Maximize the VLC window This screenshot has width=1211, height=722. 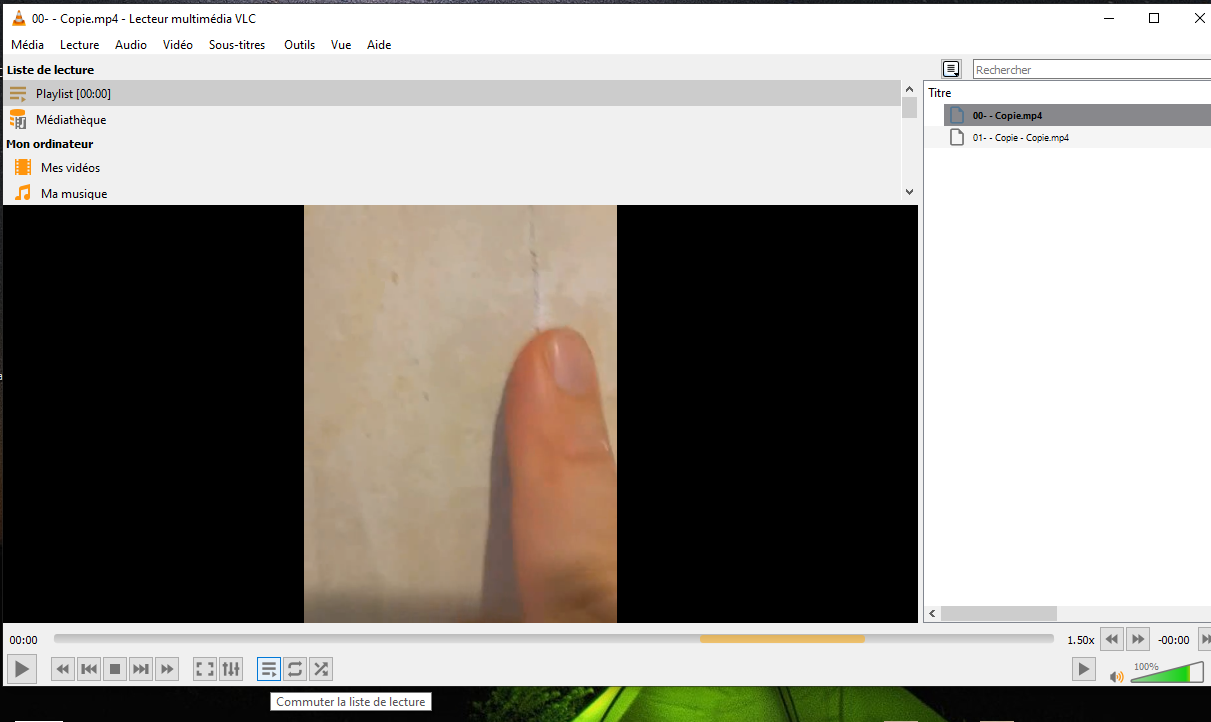pos(1154,18)
